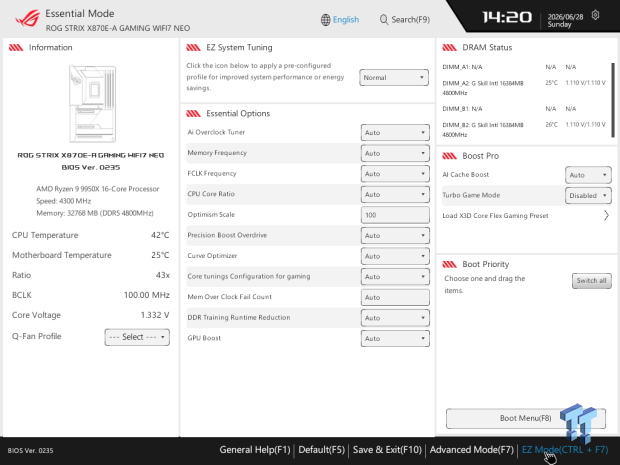Open General Help(F1)
The height and width of the screenshot is (465, 620).
click(x=255, y=450)
